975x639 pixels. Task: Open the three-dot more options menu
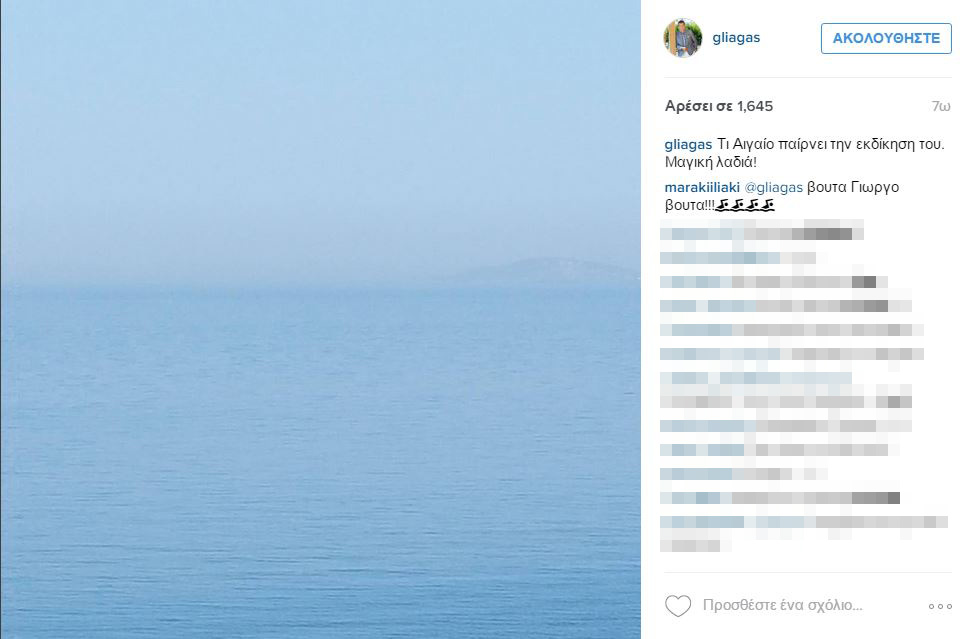click(940, 606)
